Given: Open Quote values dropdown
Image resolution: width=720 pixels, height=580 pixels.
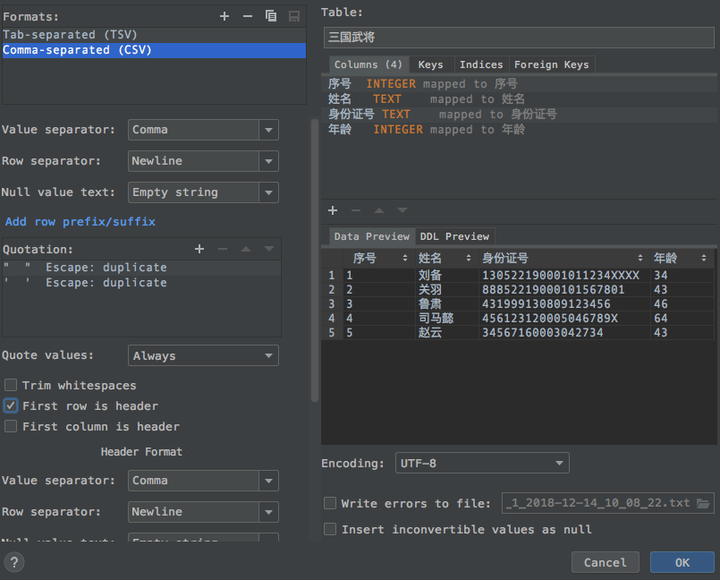Looking at the screenshot, I should (x=204, y=355).
